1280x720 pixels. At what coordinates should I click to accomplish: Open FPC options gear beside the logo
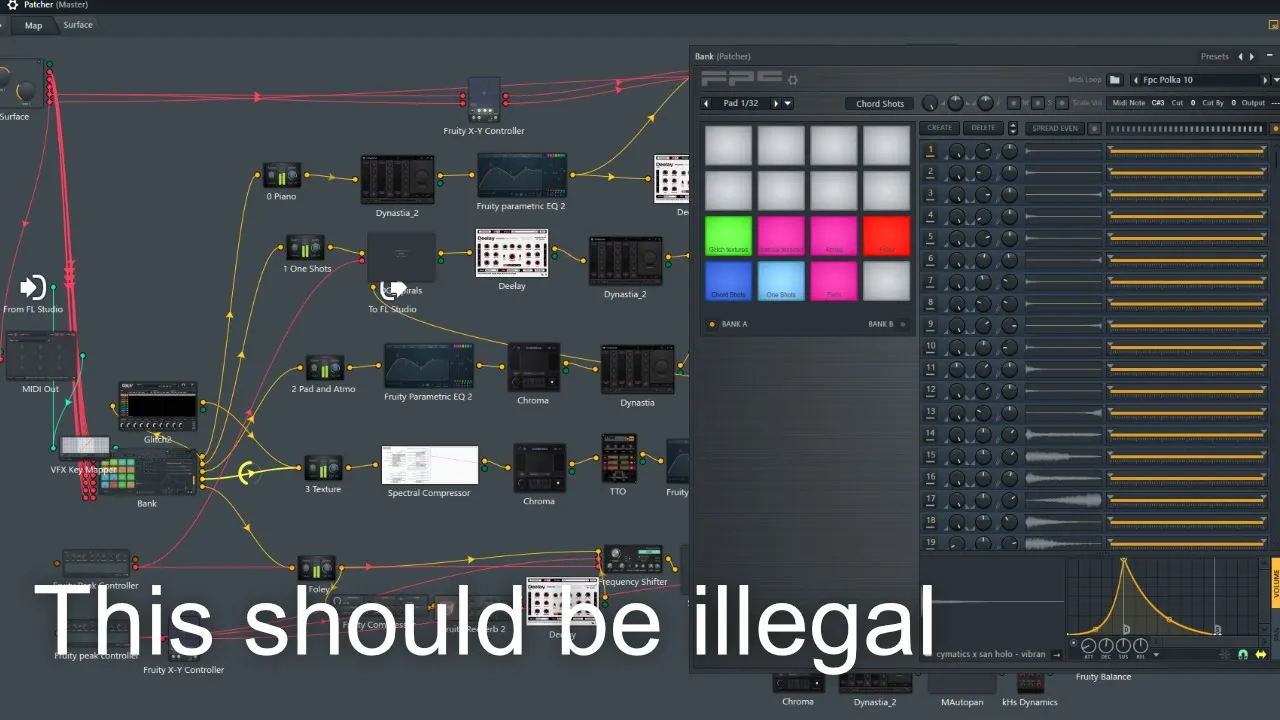[x=793, y=80]
